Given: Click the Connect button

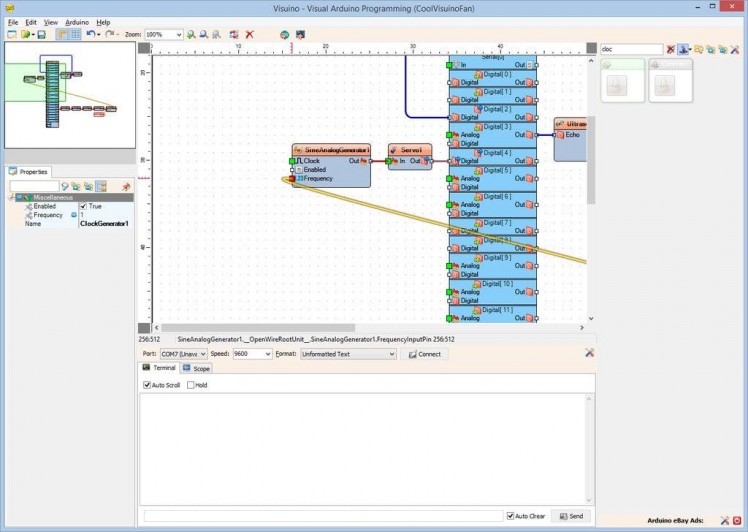Looking at the screenshot, I should coord(425,354).
